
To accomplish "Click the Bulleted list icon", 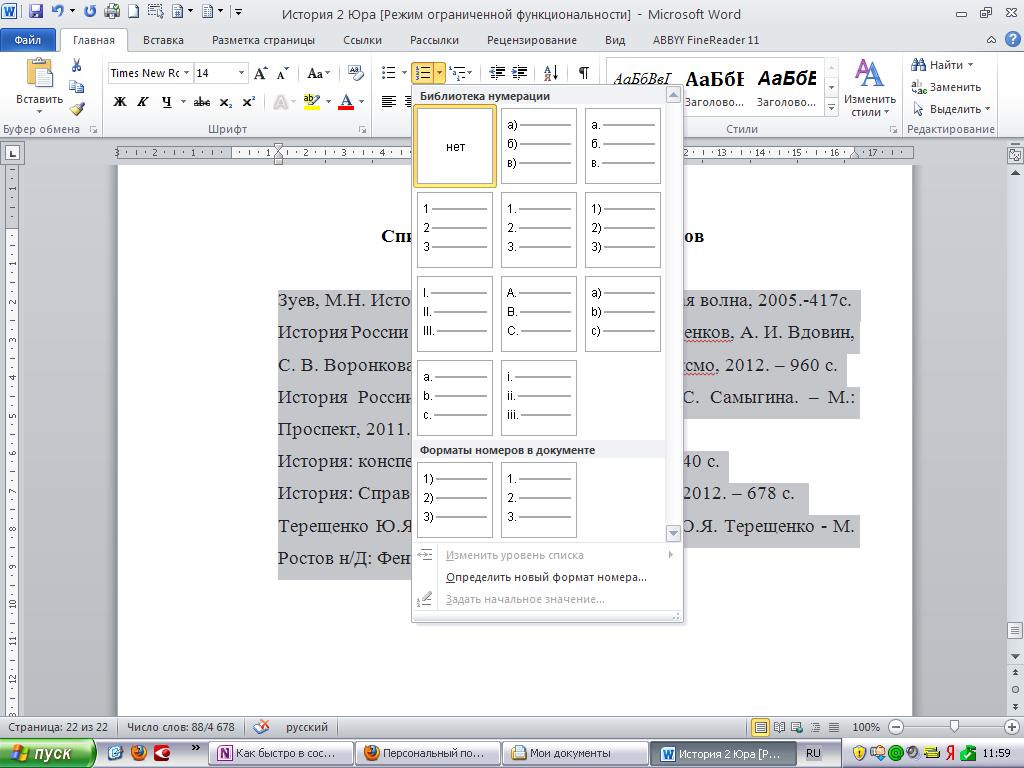I will click(390, 73).
